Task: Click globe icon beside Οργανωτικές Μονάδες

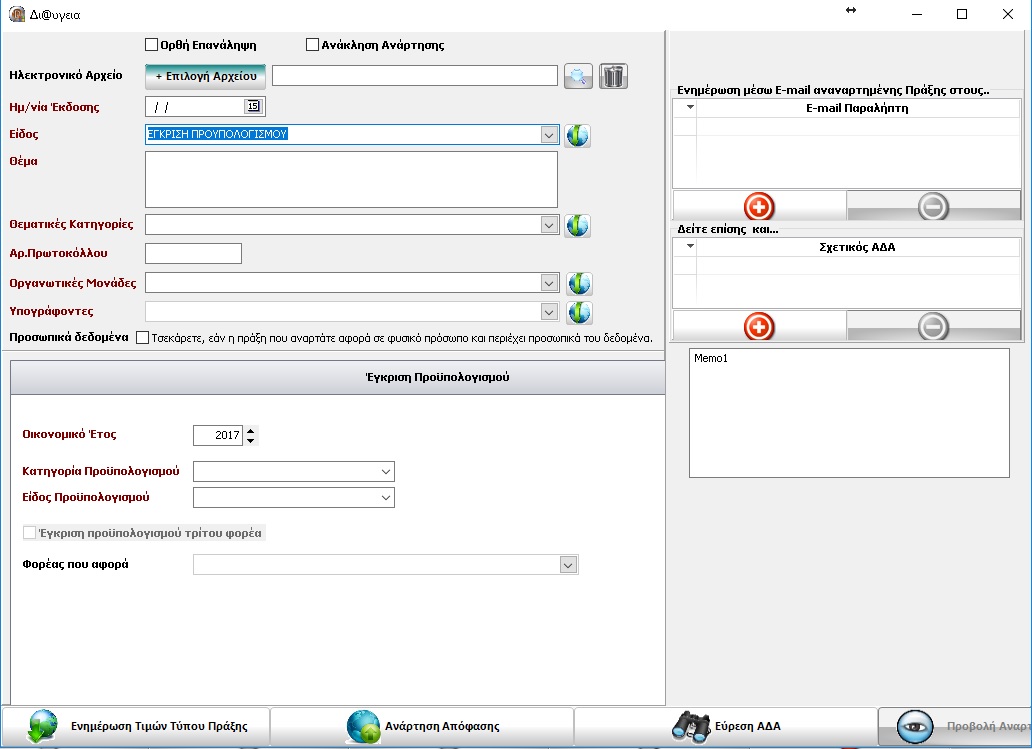Action: pos(579,284)
